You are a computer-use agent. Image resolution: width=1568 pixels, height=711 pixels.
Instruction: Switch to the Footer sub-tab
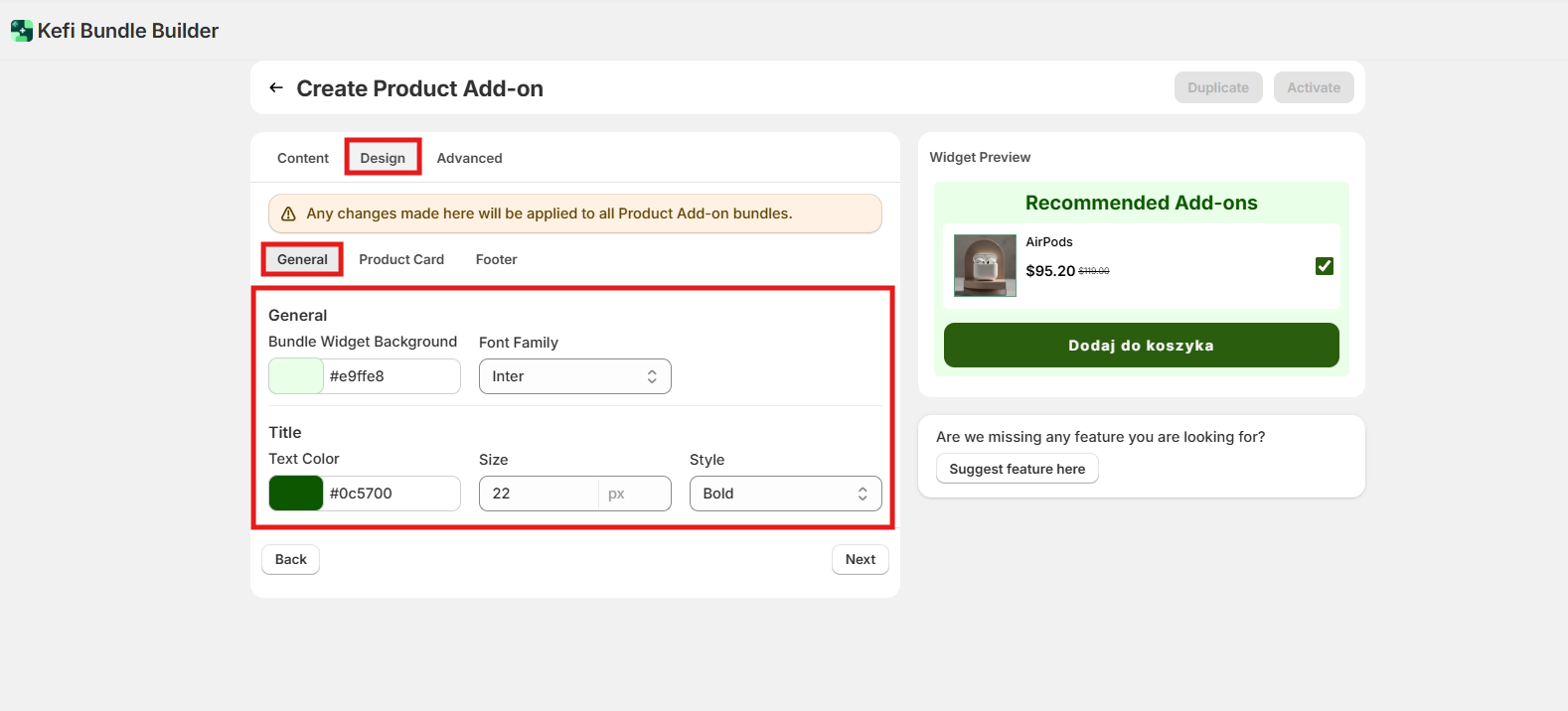496,259
